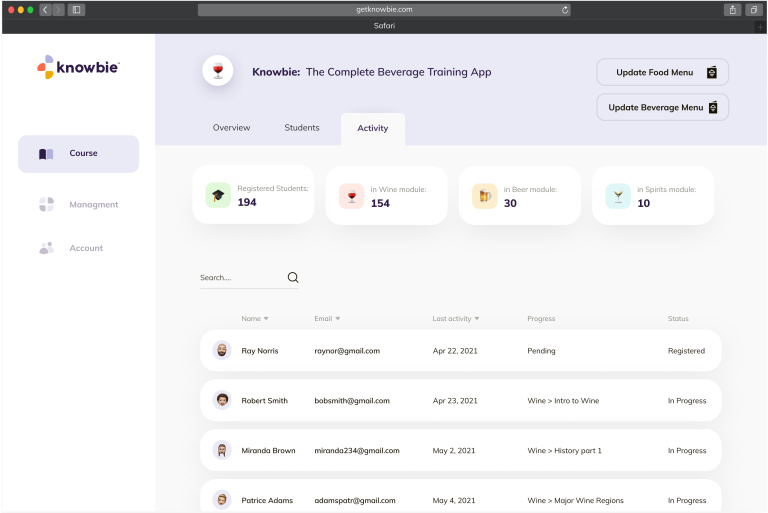Click the wine glass app icon in header
The width and height of the screenshot is (768, 513).
click(218, 70)
